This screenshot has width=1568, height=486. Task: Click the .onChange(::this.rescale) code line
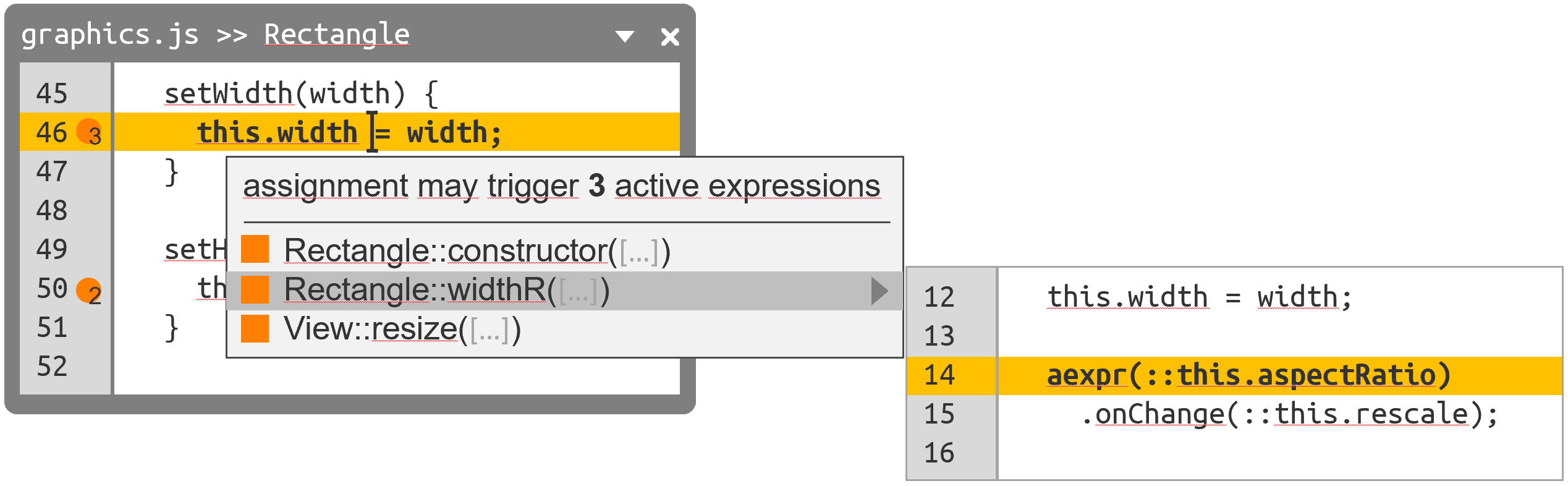(x=1289, y=414)
